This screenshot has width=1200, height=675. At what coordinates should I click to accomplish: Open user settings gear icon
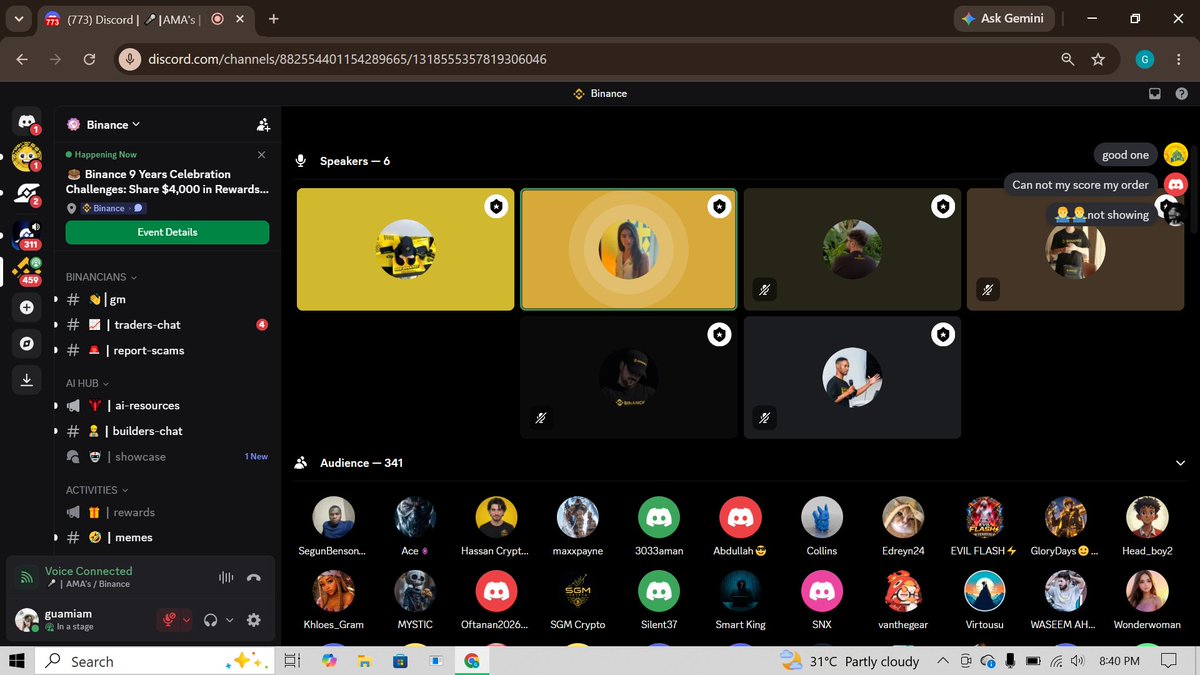pyautogui.click(x=254, y=620)
